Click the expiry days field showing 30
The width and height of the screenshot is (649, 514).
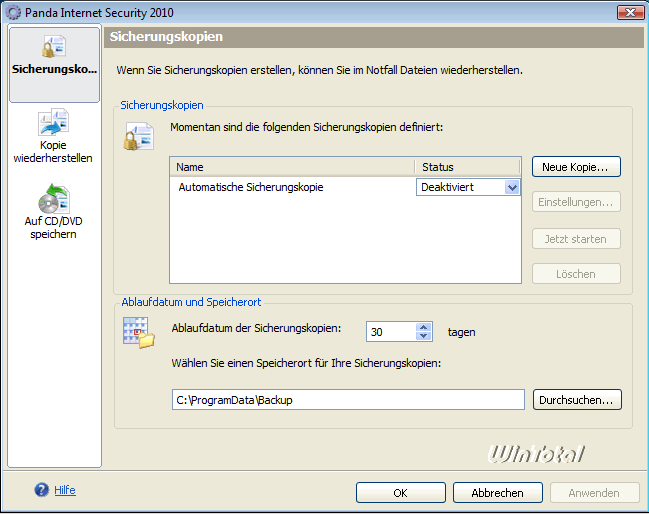pos(391,332)
